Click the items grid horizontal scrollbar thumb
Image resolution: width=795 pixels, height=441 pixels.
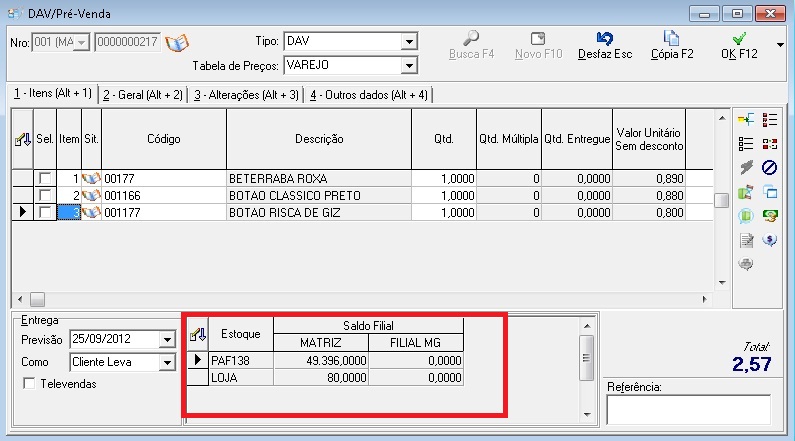click(38, 299)
